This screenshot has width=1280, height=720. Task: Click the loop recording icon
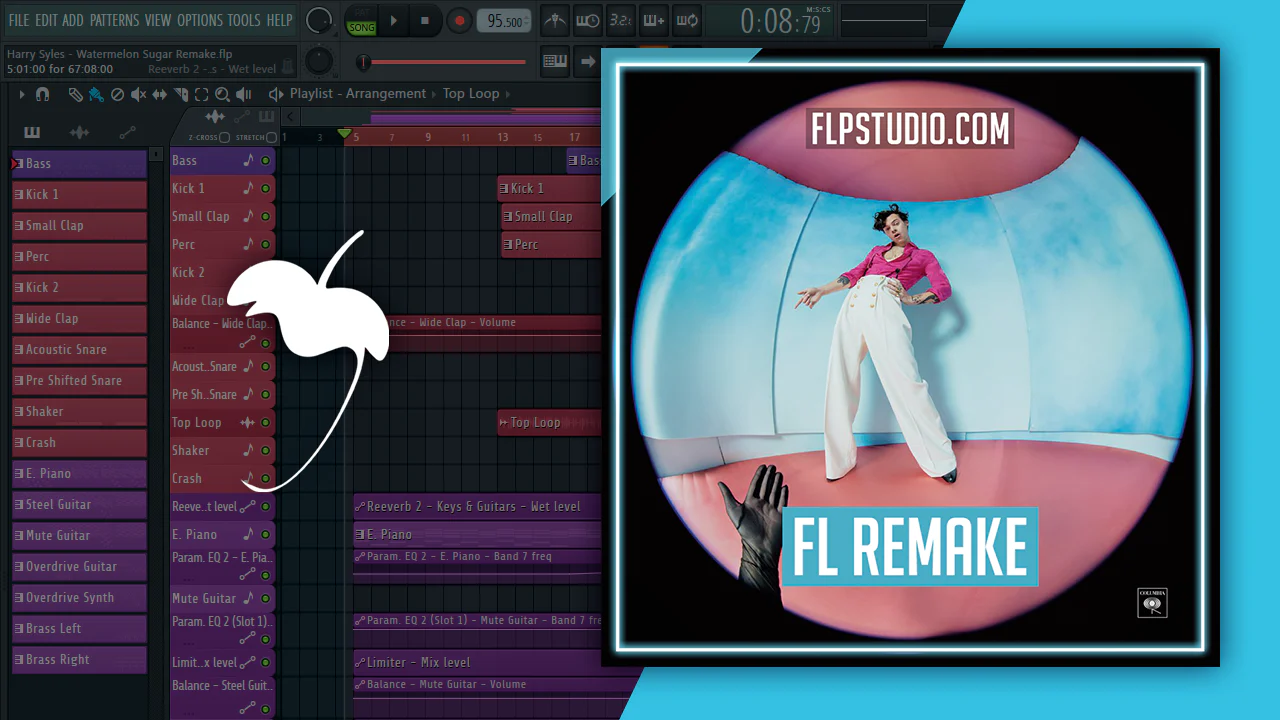(686, 20)
